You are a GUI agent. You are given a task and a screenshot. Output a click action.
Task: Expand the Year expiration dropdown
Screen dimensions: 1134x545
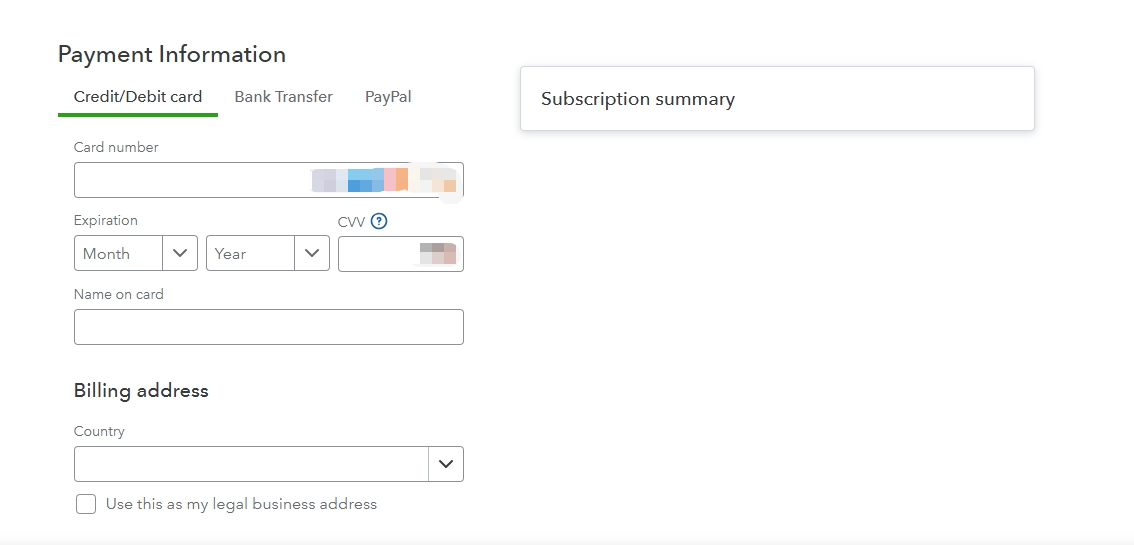click(268, 253)
